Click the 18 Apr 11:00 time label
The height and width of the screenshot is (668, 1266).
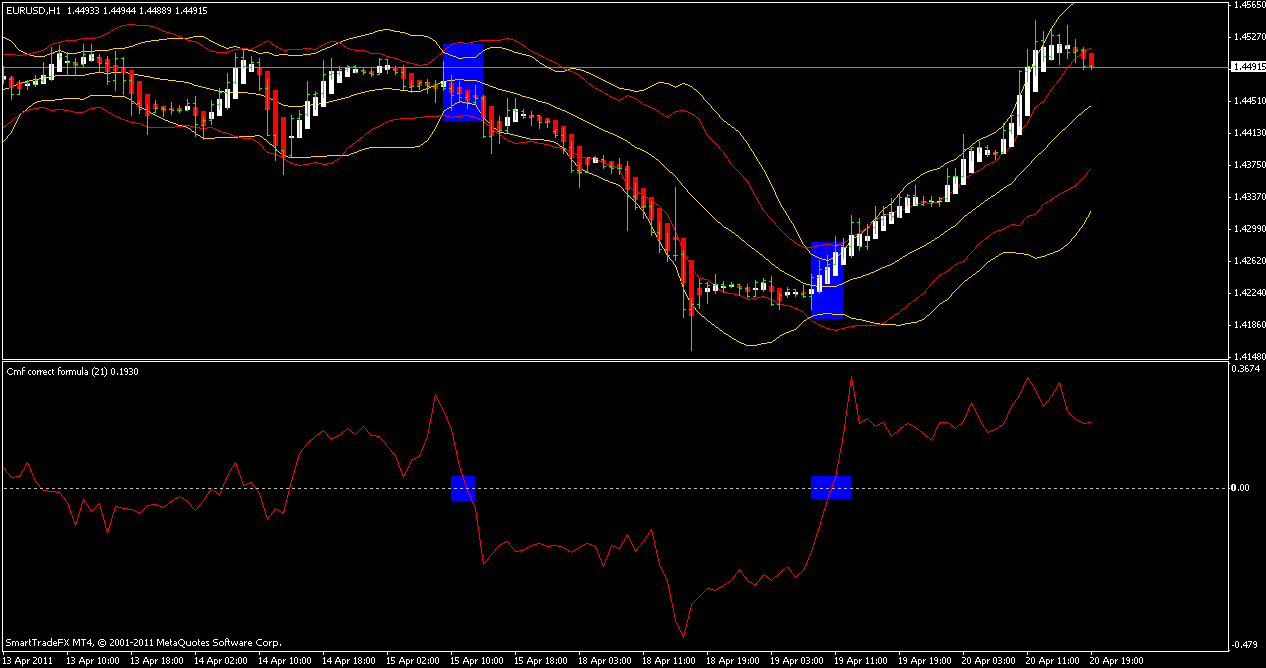[x=669, y=661]
